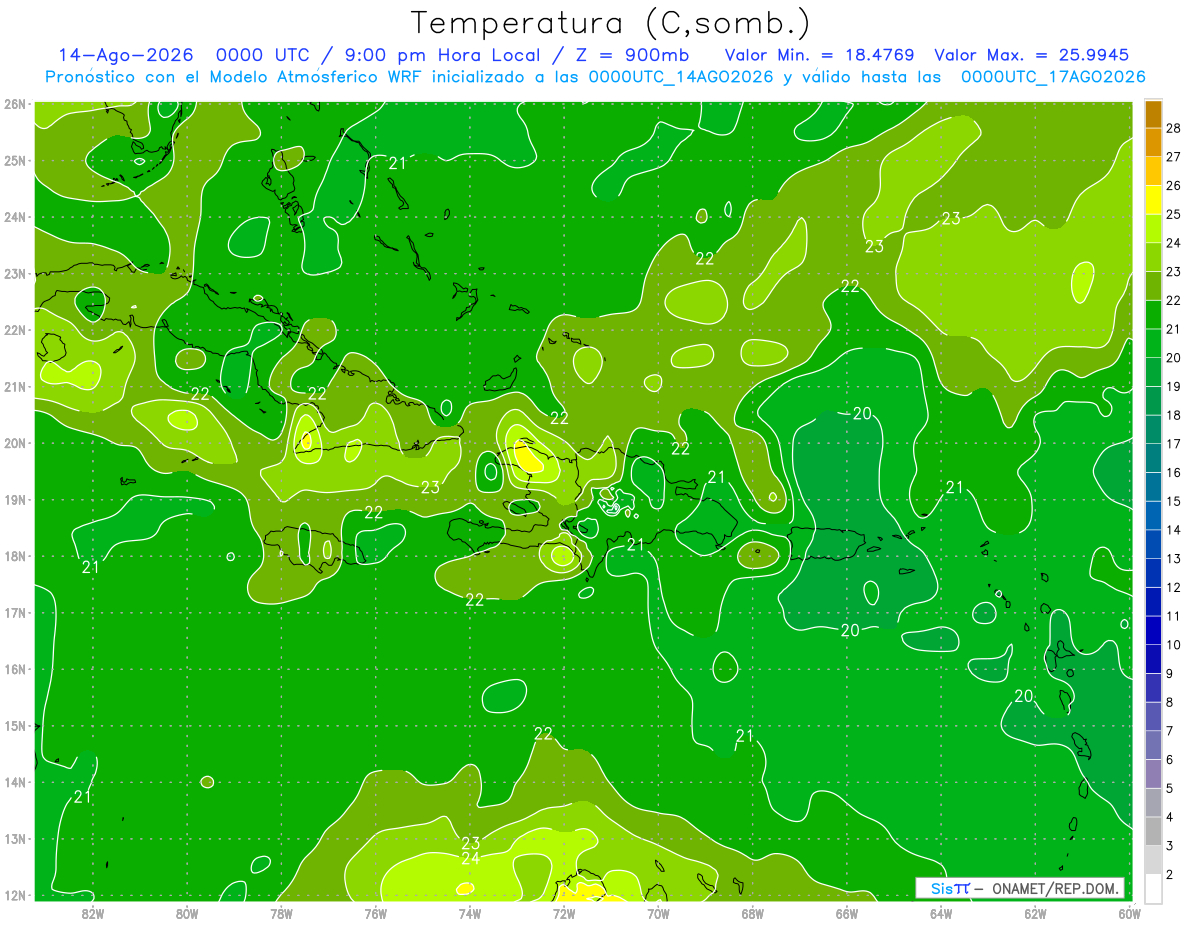Pick the blue legend swatch between 13 and 14

[x=1153, y=544]
